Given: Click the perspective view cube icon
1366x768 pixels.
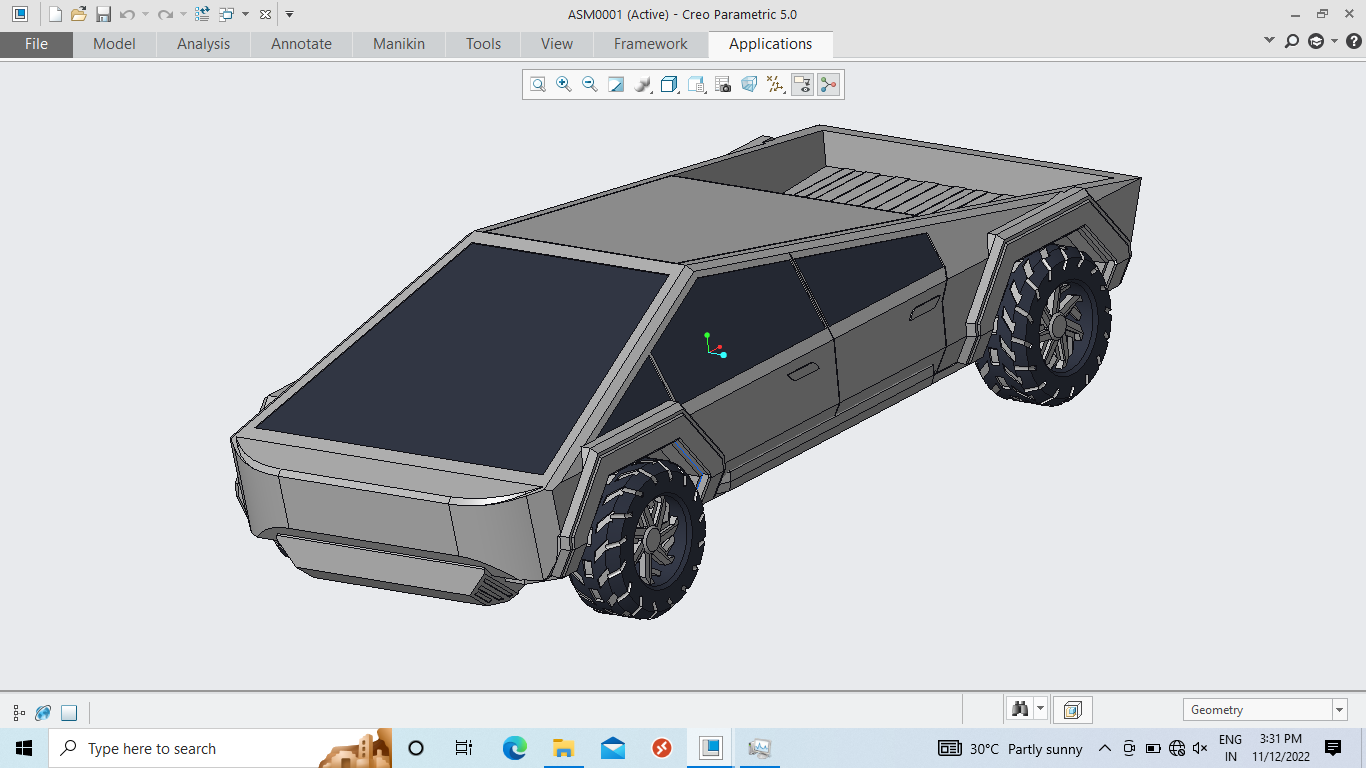Looking at the screenshot, I should 749,85.
